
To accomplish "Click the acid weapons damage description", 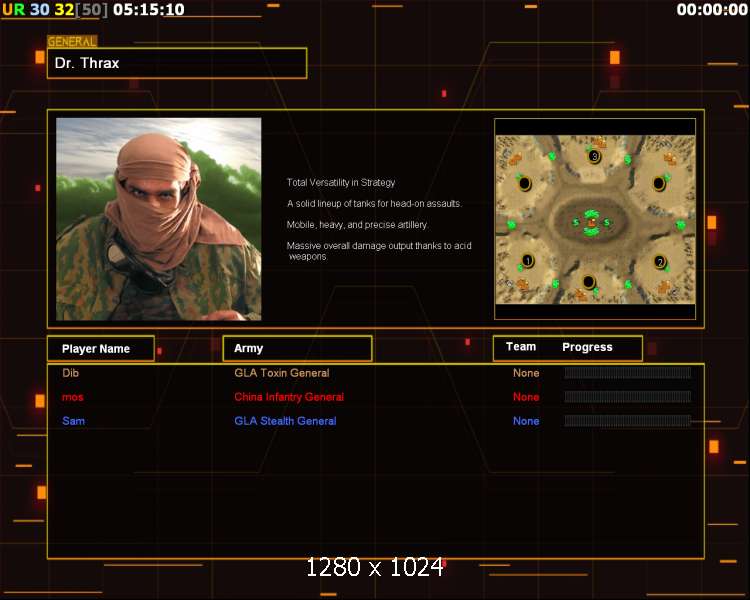I will click(379, 251).
